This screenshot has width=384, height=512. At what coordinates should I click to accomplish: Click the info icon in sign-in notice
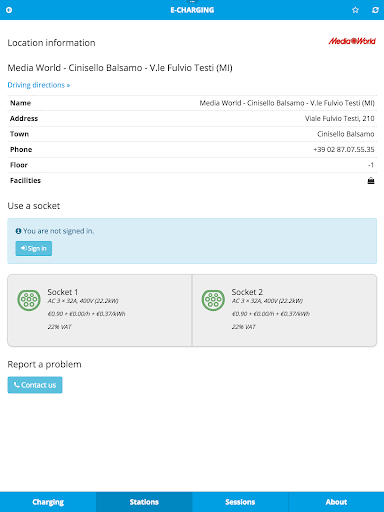pos(18,231)
